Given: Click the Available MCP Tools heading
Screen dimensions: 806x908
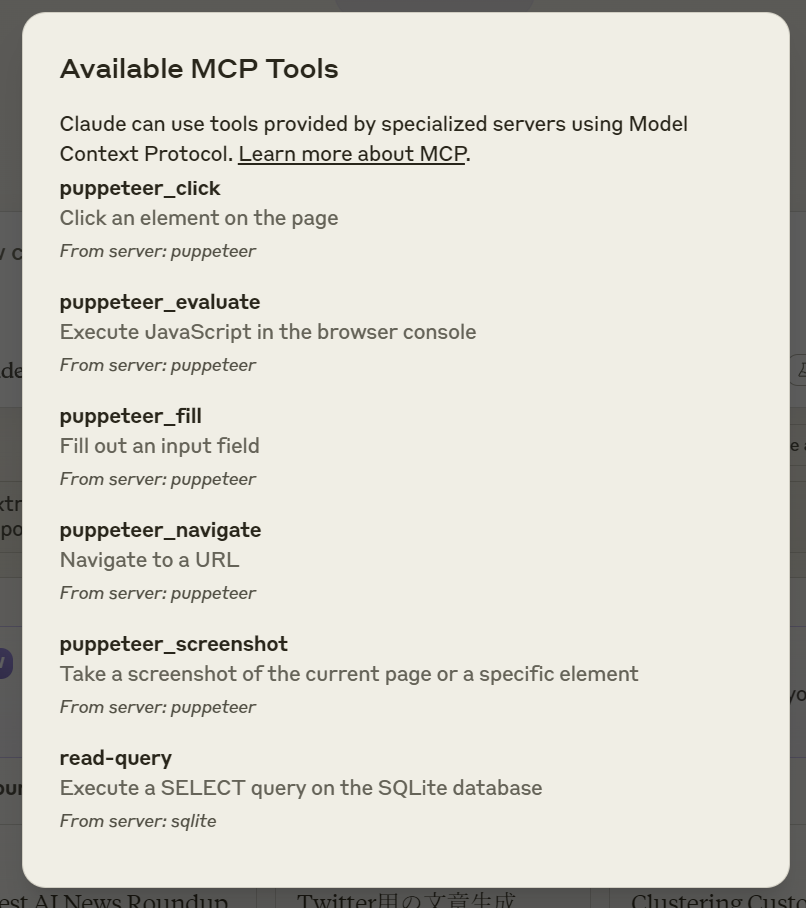Looking at the screenshot, I should [x=199, y=69].
